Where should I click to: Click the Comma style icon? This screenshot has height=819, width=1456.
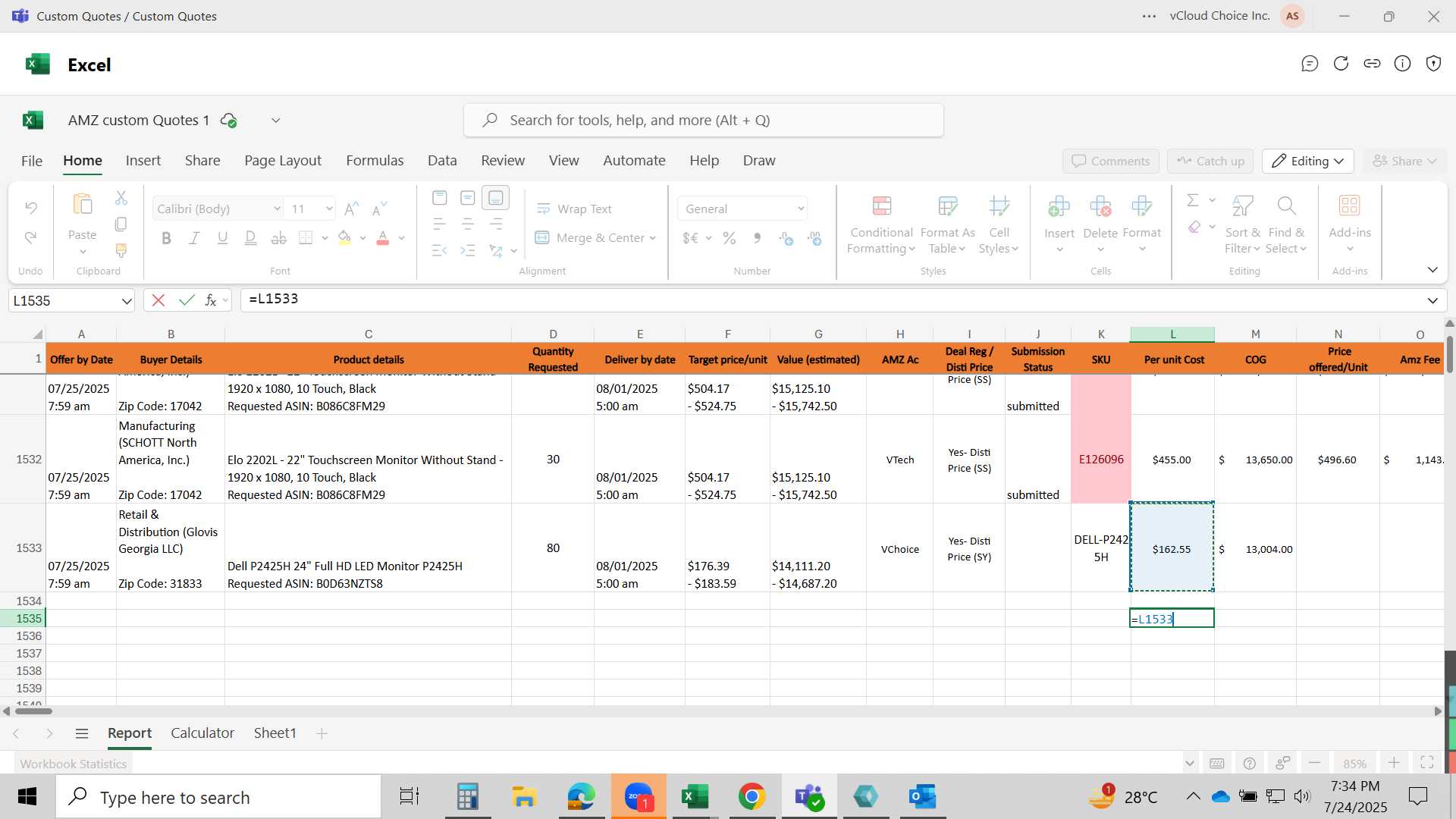[757, 238]
